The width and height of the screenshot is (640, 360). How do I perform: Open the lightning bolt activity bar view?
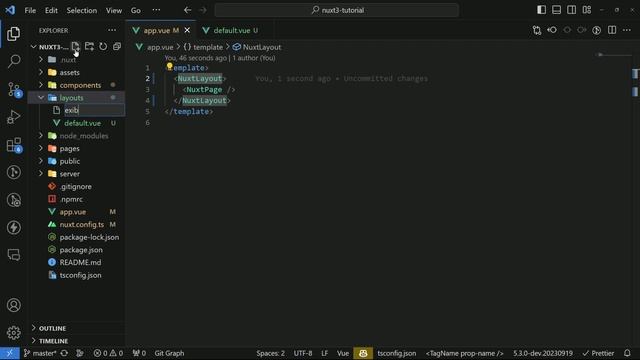tap(13, 227)
